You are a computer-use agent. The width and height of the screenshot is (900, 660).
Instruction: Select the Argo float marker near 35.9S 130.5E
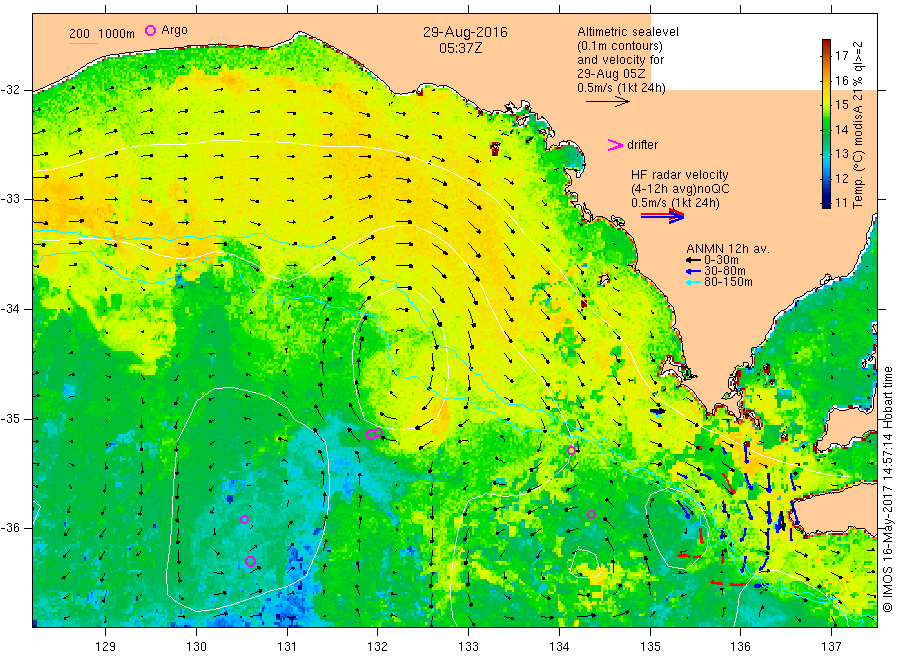click(244, 519)
